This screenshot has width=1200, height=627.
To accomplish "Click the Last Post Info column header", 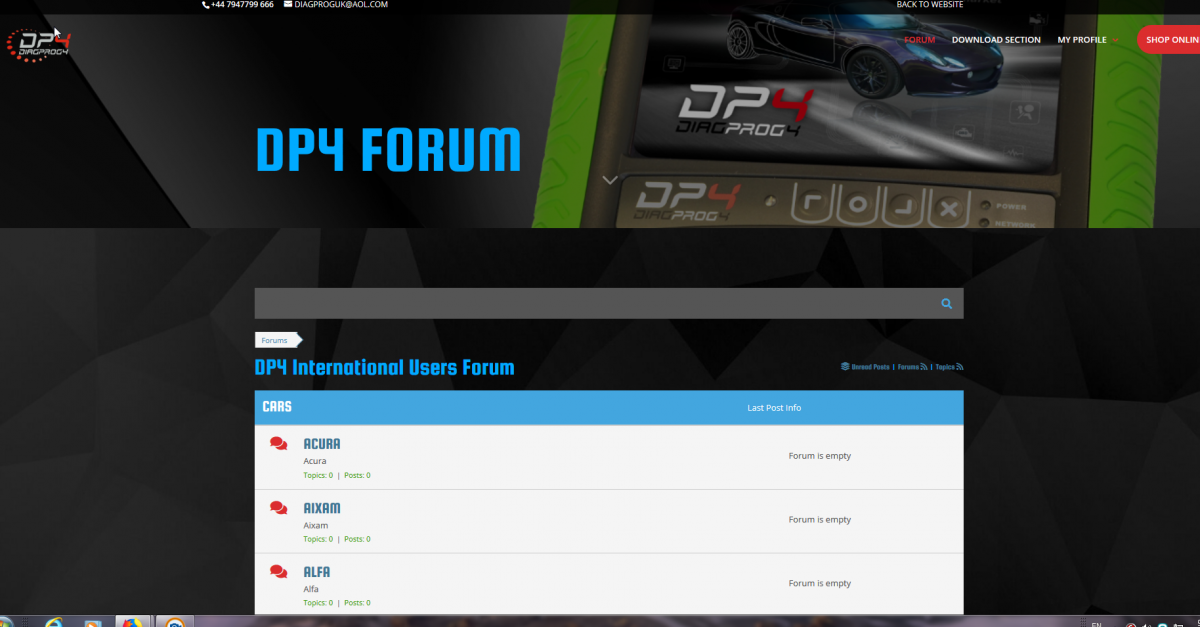I will (x=774, y=408).
